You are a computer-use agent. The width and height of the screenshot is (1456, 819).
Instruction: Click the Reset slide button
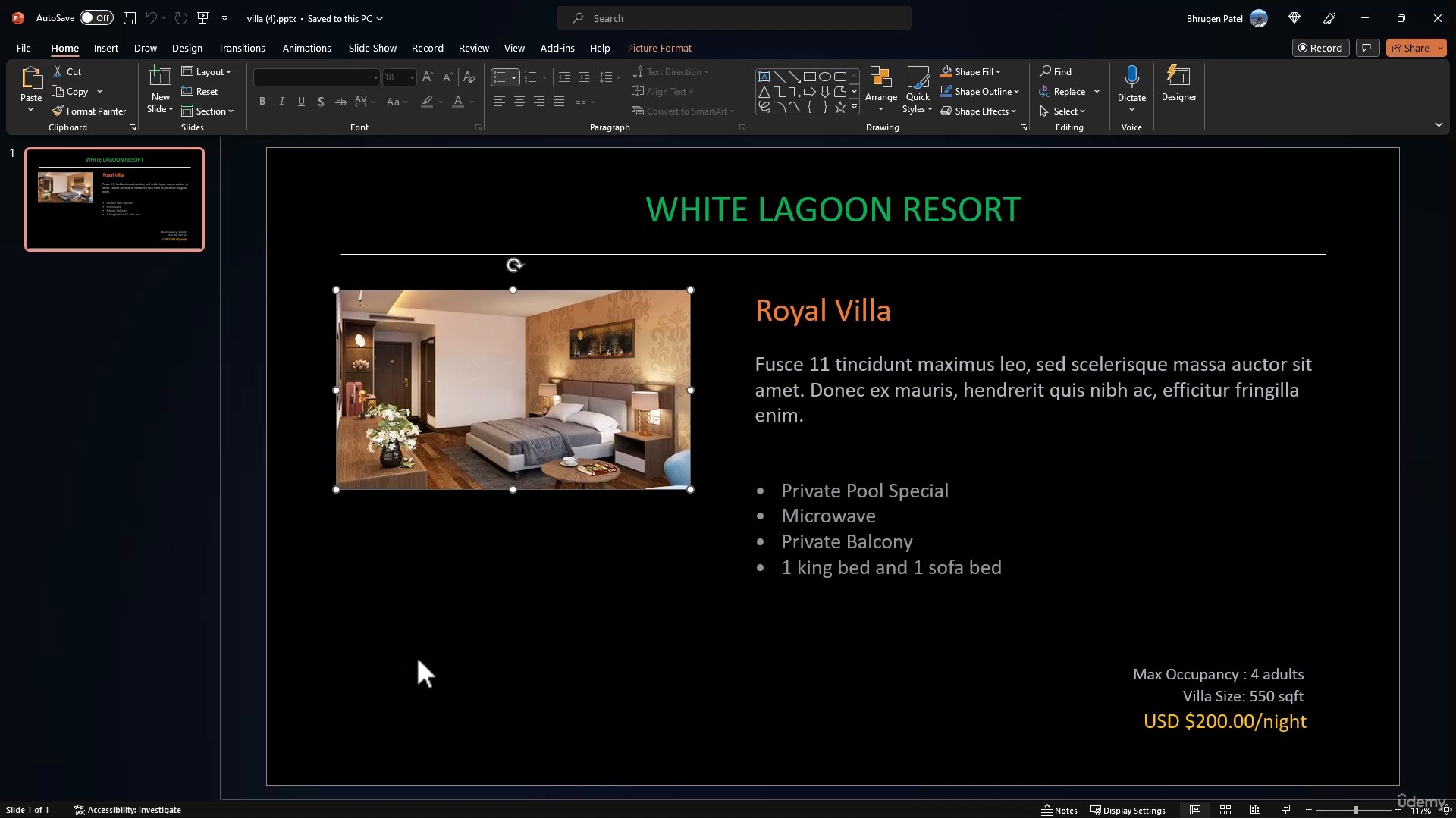pyautogui.click(x=199, y=91)
